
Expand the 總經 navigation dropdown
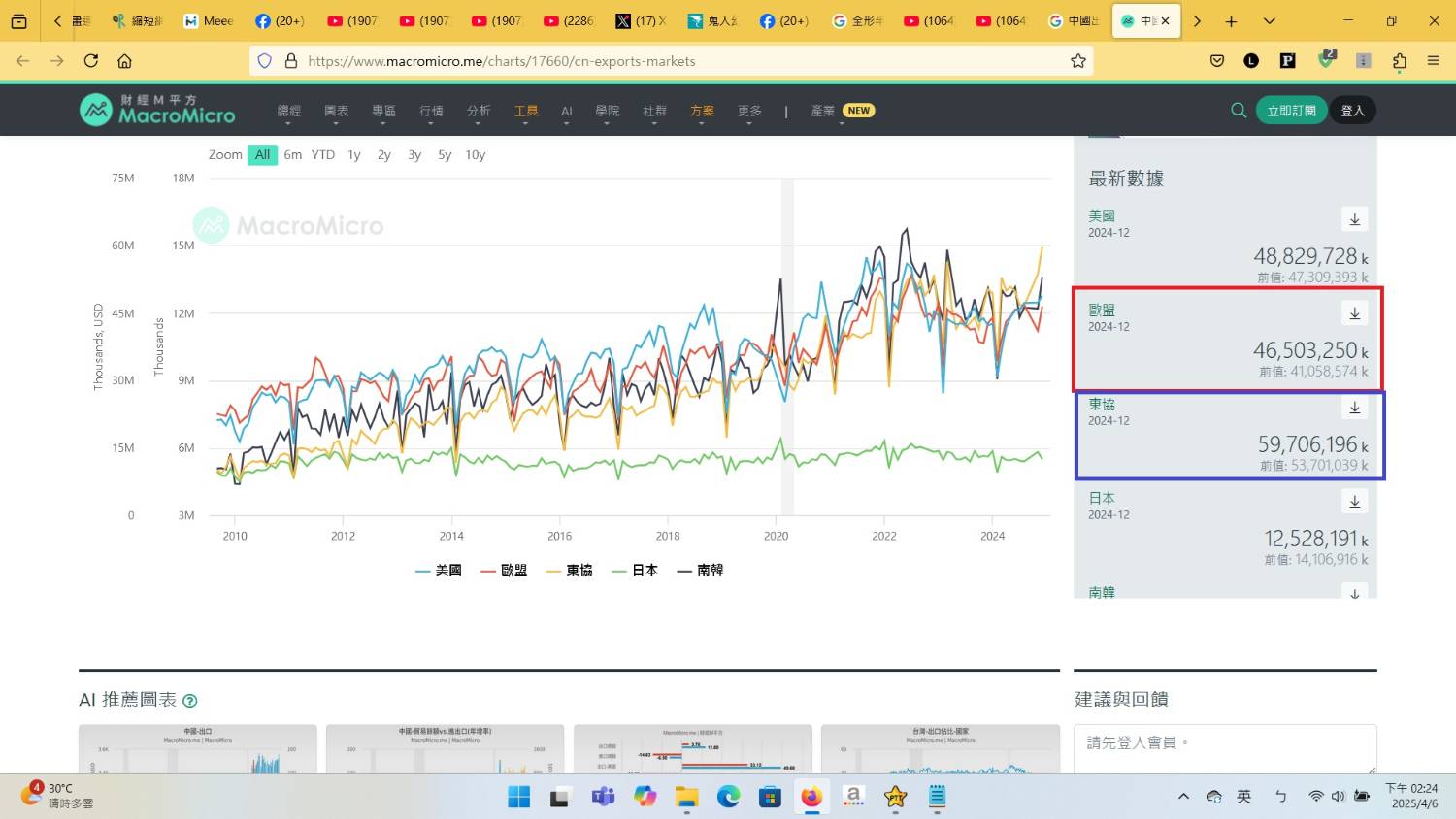pos(288,112)
